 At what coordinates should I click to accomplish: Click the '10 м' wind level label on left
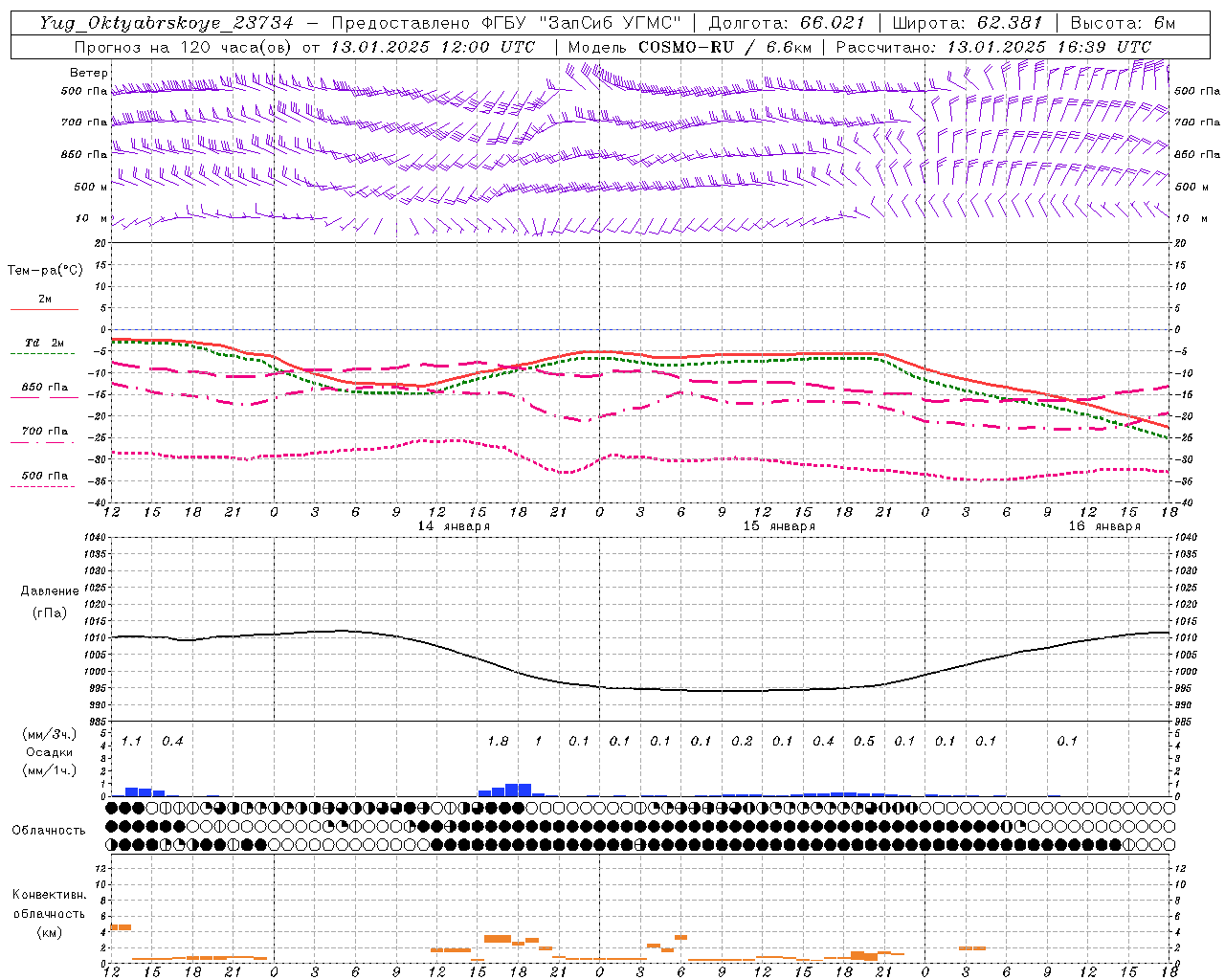[92, 218]
